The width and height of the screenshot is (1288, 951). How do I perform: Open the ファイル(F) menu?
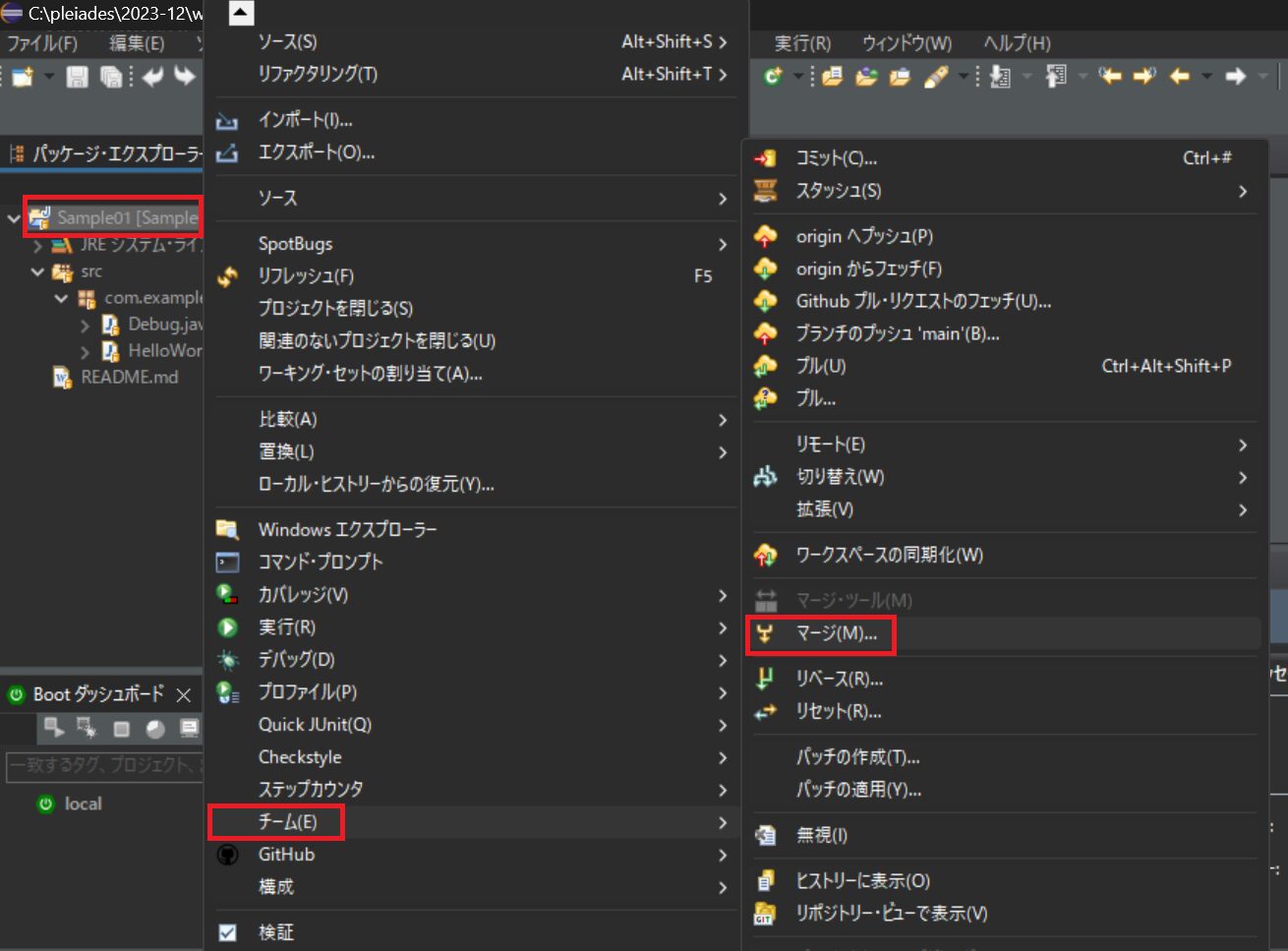pyautogui.click(x=42, y=43)
